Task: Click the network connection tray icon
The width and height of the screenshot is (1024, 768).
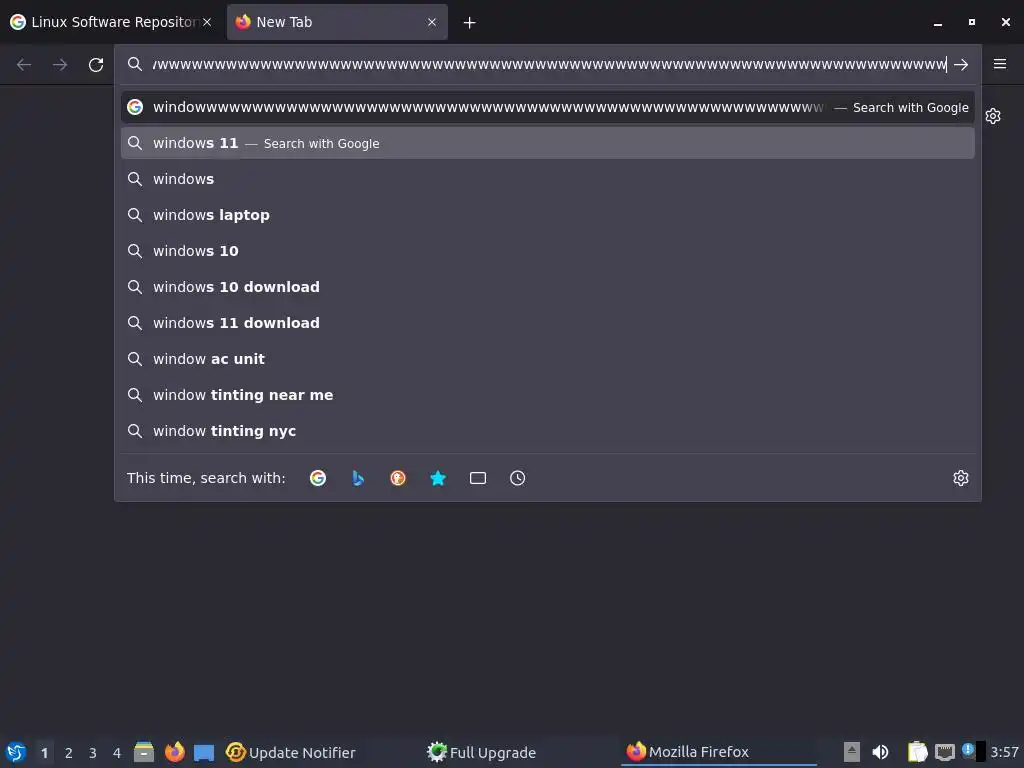Action: pyautogui.click(x=944, y=752)
